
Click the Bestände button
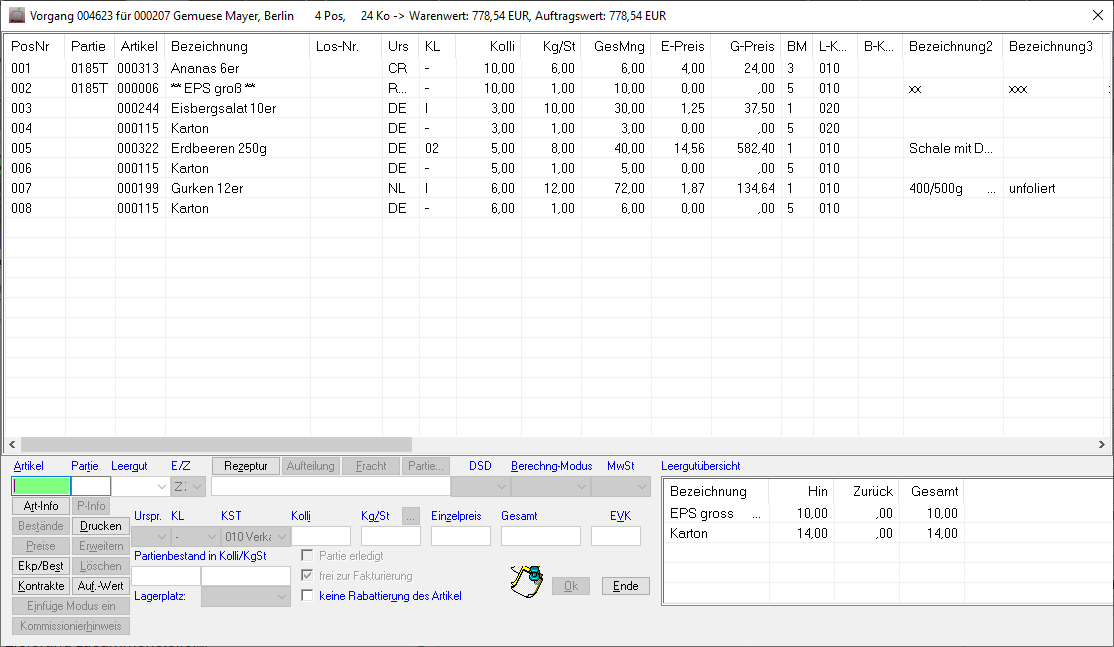point(41,526)
